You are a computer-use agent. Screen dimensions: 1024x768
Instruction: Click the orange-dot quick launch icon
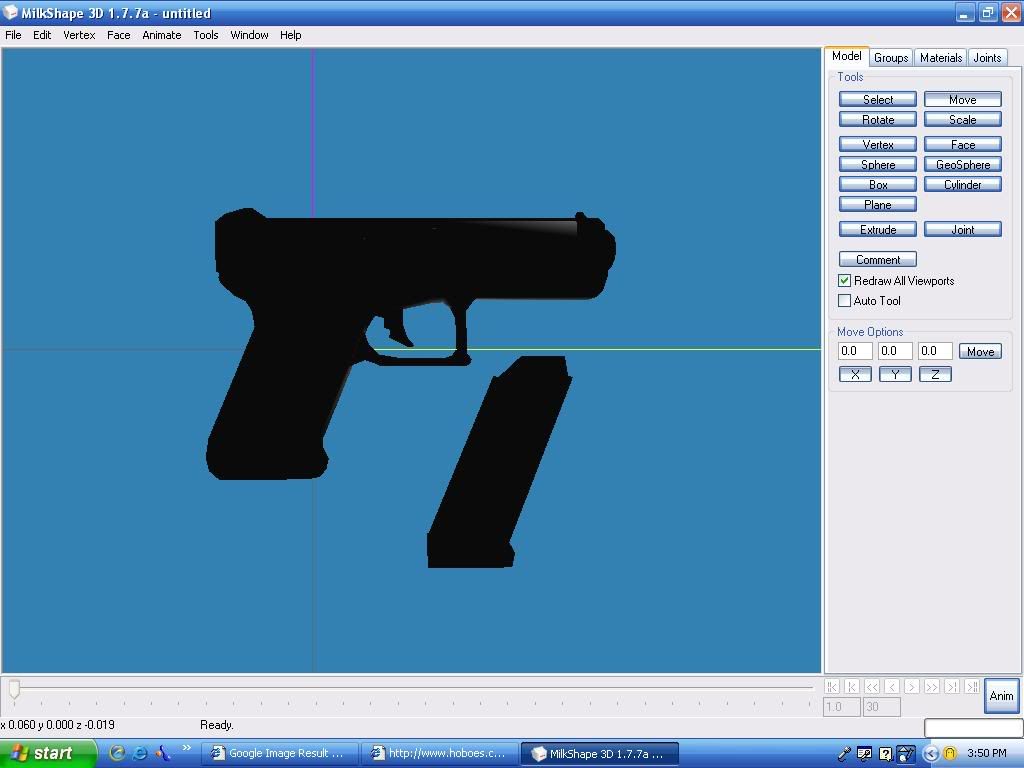(x=163, y=753)
